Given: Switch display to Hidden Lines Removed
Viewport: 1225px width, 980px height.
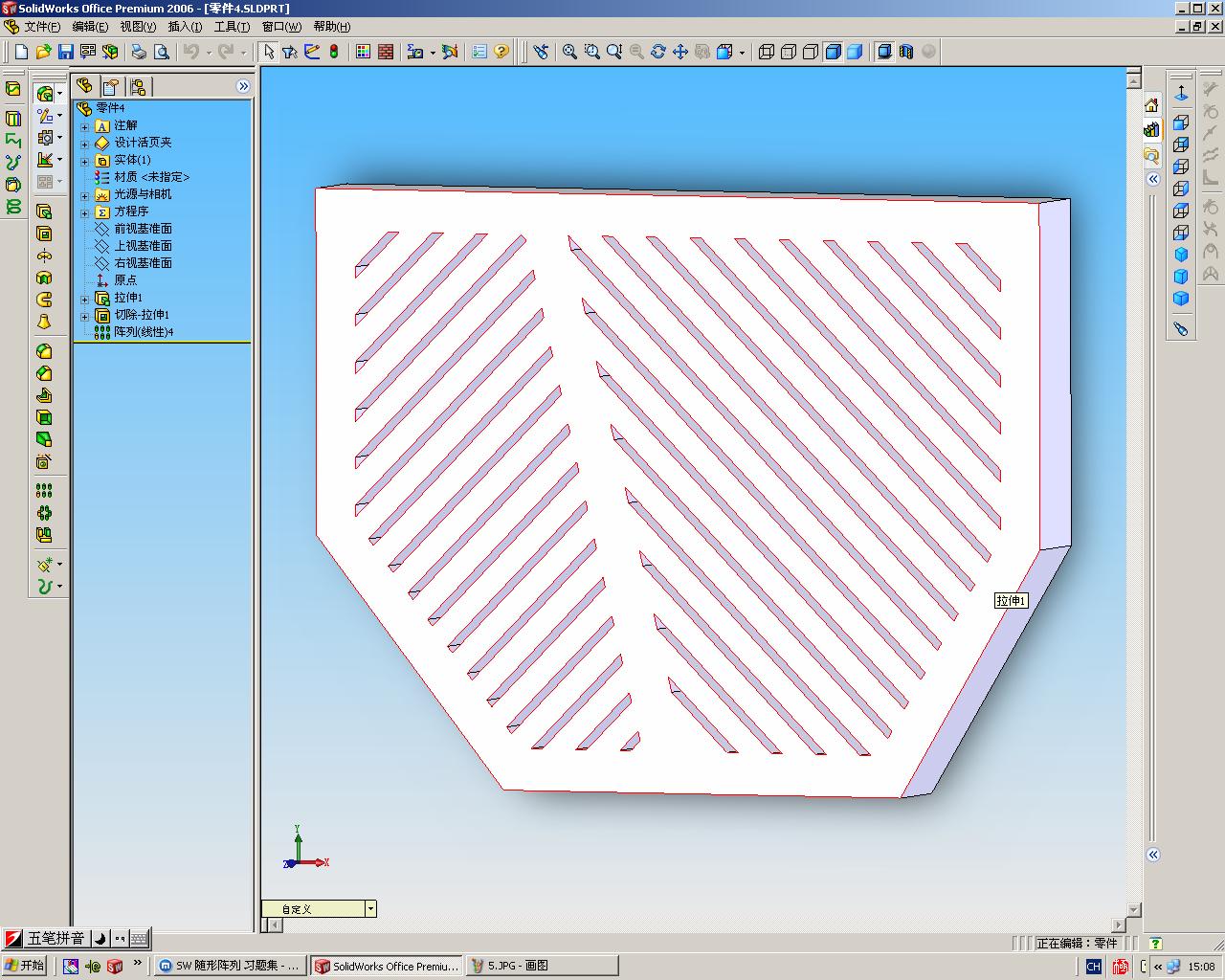Looking at the screenshot, I should [811, 52].
